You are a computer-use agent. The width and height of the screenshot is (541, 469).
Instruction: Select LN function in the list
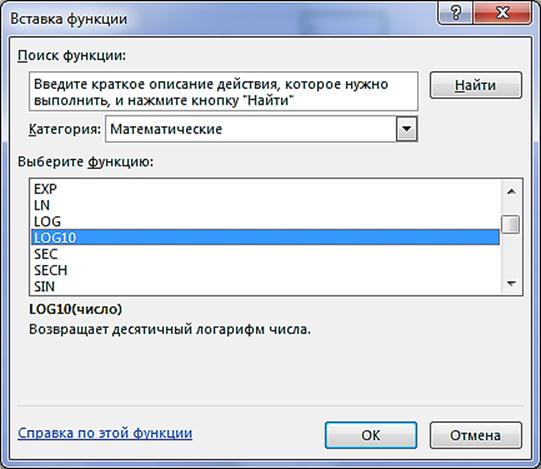pyautogui.click(x=265, y=205)
